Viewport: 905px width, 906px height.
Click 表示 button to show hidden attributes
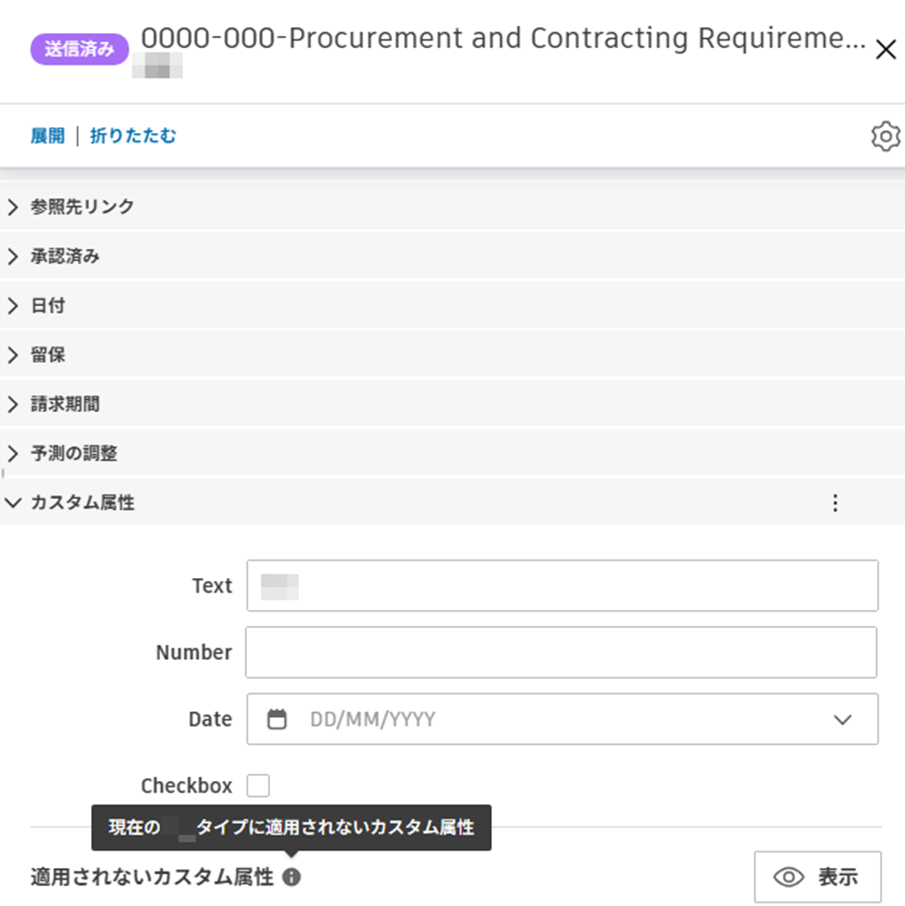click(x=817, y=877)
